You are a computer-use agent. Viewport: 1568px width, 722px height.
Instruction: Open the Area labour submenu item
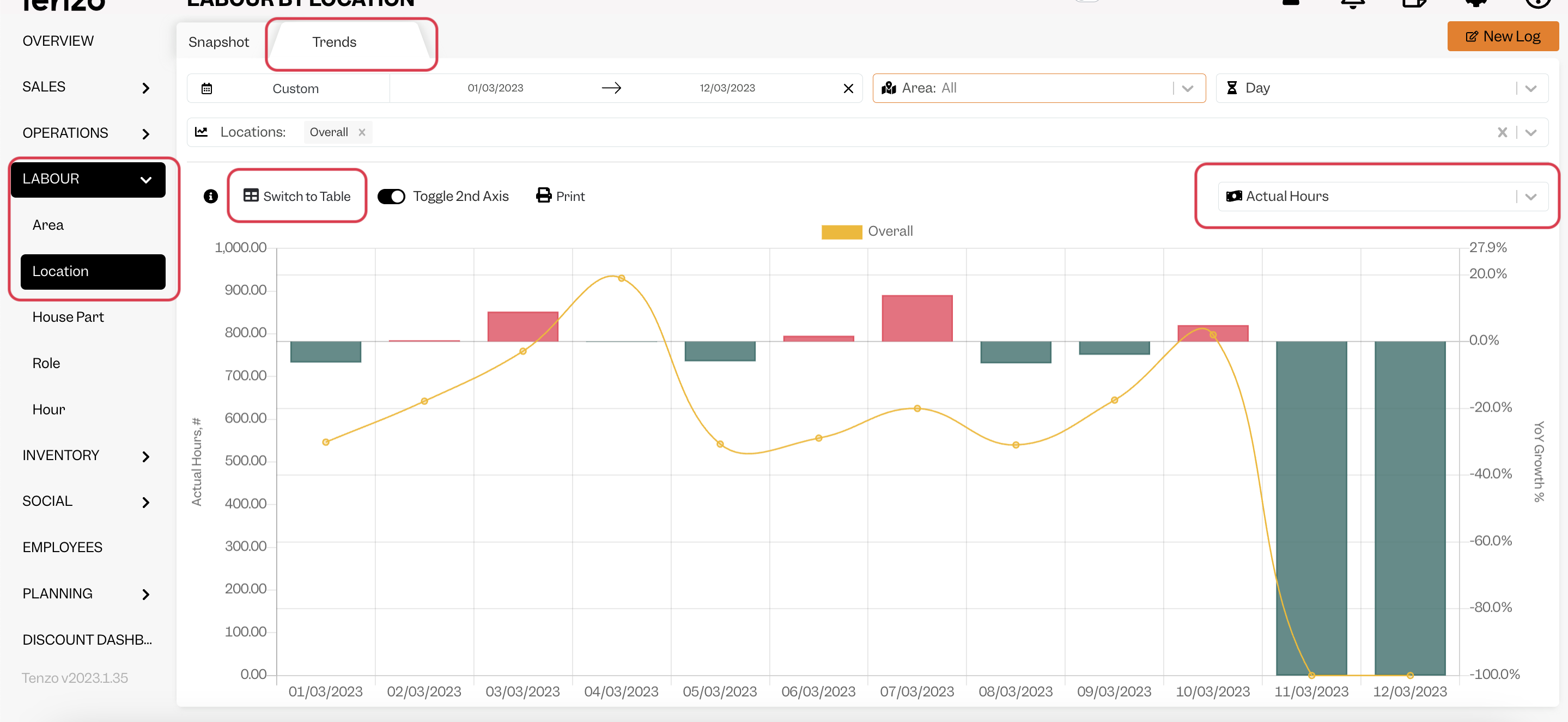click(x=48, y=225)
